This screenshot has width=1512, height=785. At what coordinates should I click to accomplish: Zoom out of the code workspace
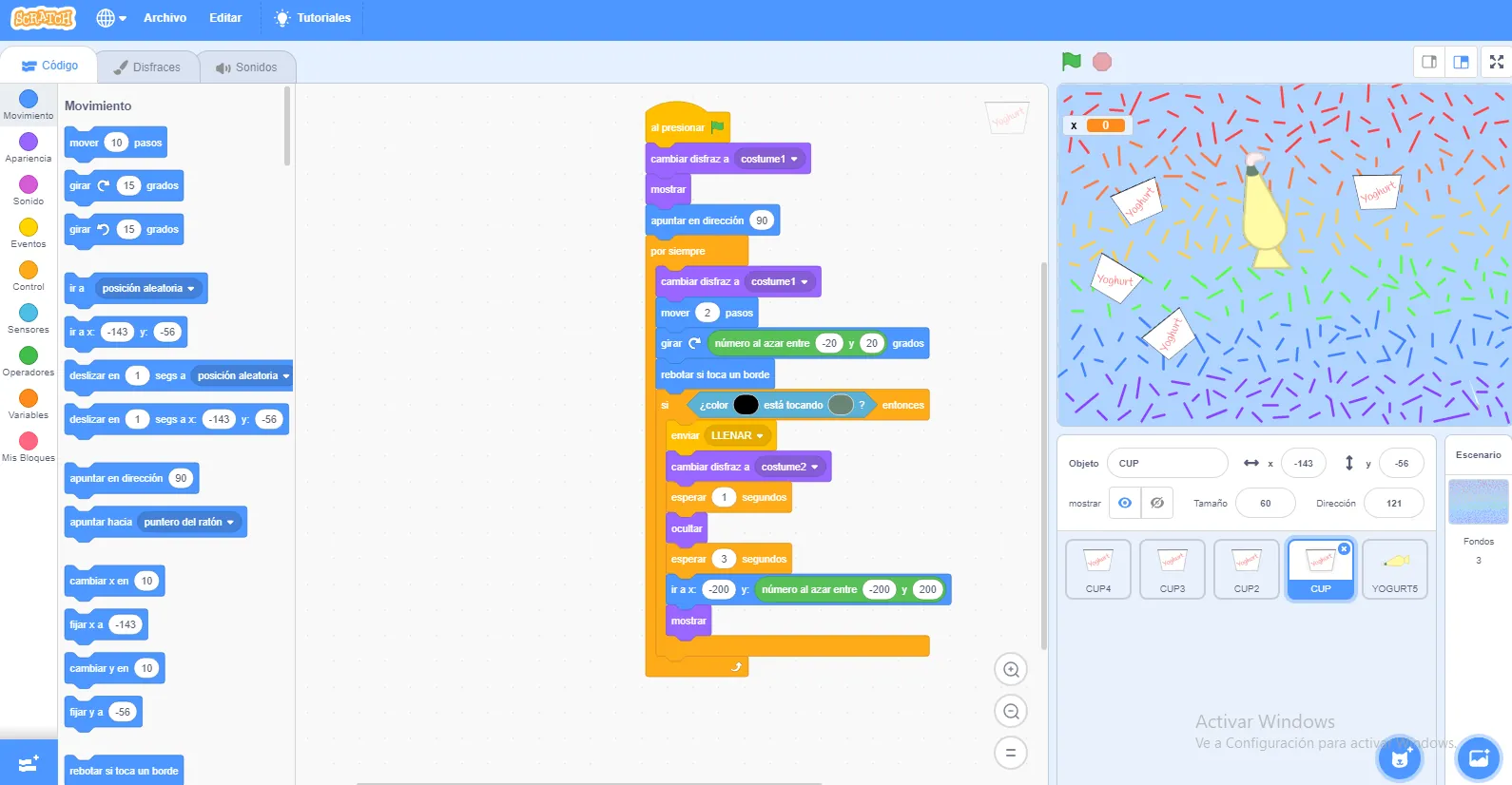point(1011,711)
